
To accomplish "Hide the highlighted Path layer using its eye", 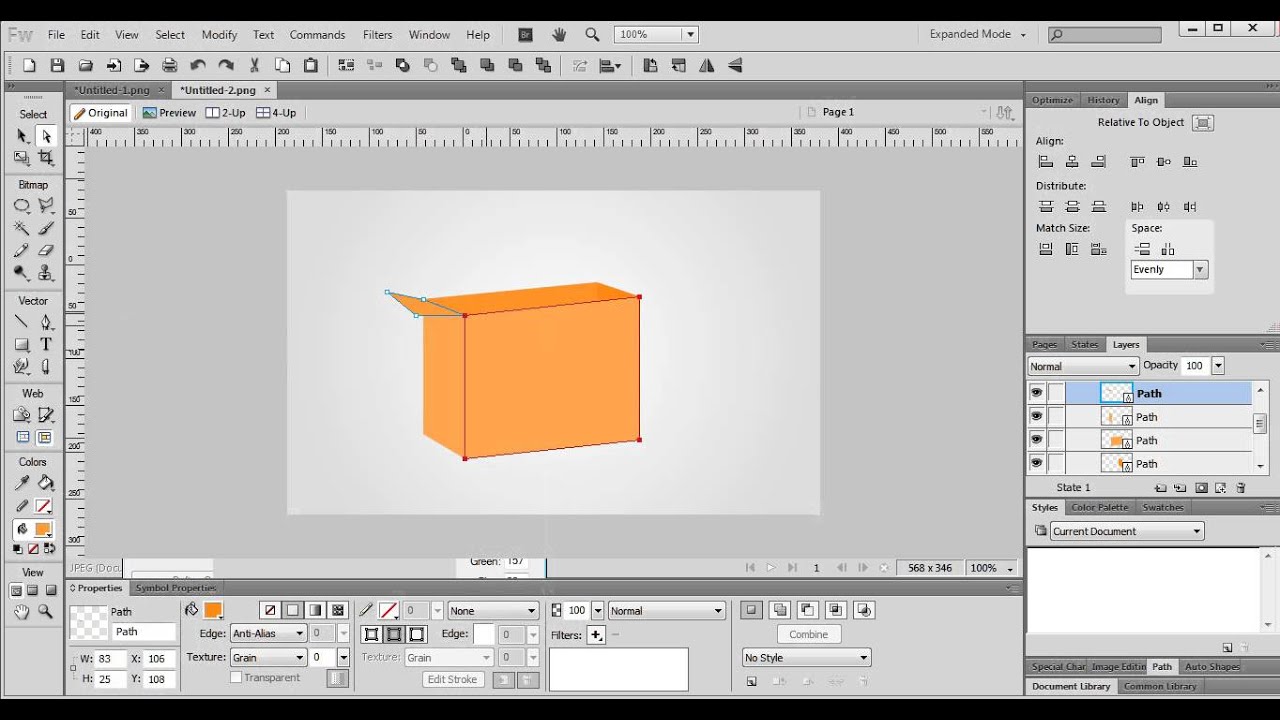I will (1036, 393).
